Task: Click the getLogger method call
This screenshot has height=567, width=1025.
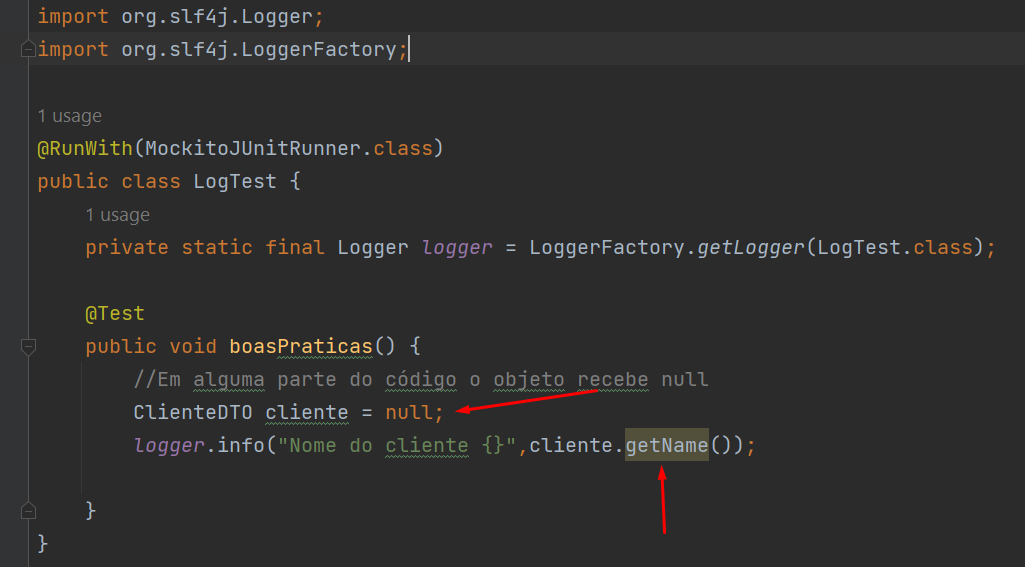Action: pyautogui.click(x=750, y=247)
